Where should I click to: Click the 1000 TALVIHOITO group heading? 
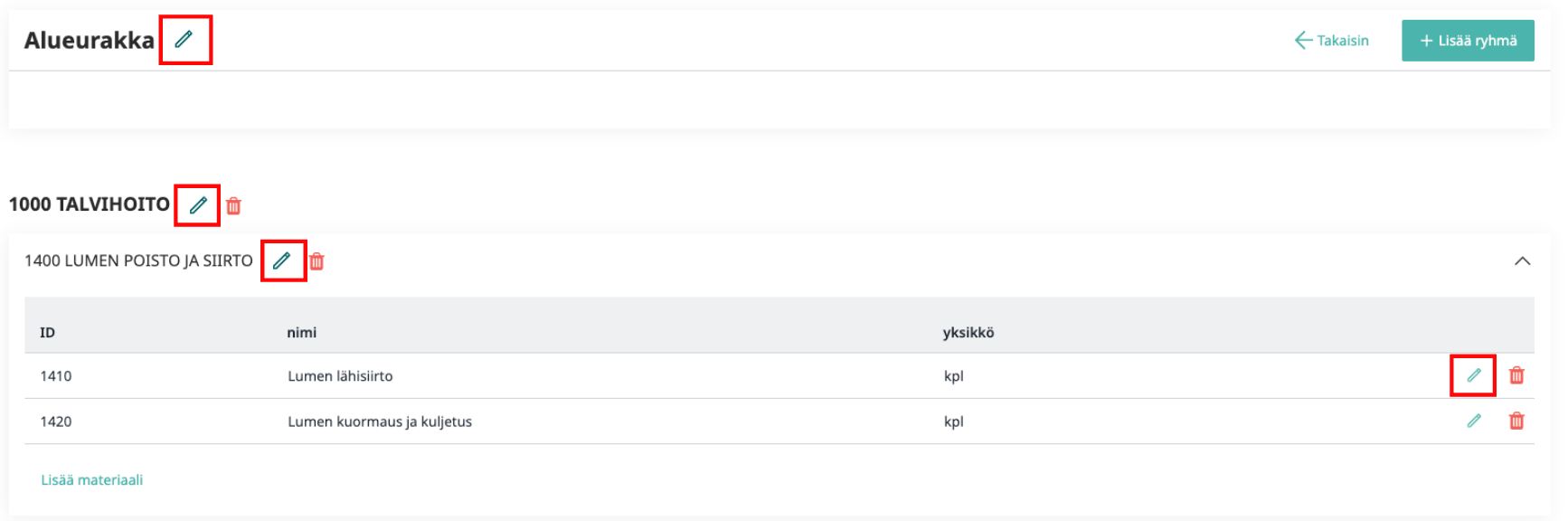(x=90, y=204)
